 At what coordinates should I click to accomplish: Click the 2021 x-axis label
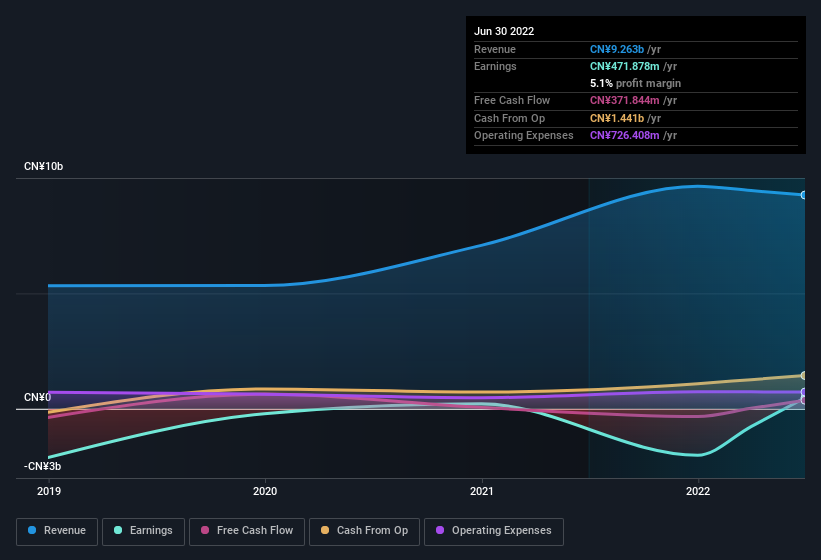pyautogui.click(x=482, y=491)
